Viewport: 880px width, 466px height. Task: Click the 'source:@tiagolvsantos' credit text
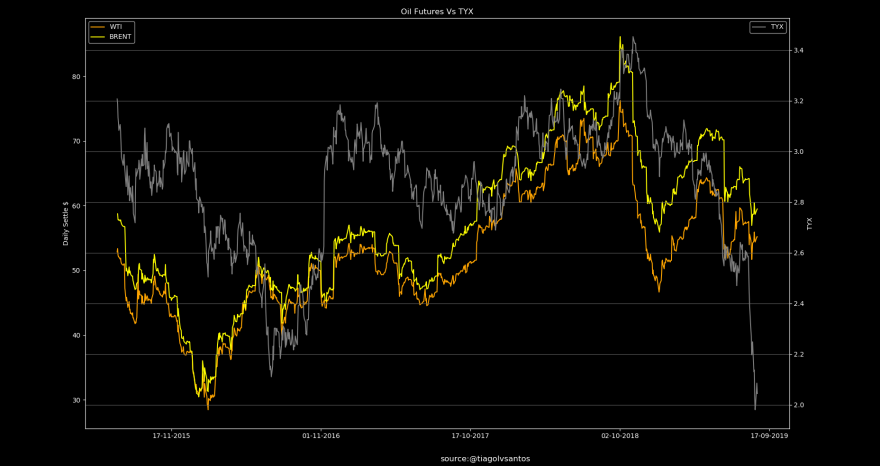coord(485,459)
